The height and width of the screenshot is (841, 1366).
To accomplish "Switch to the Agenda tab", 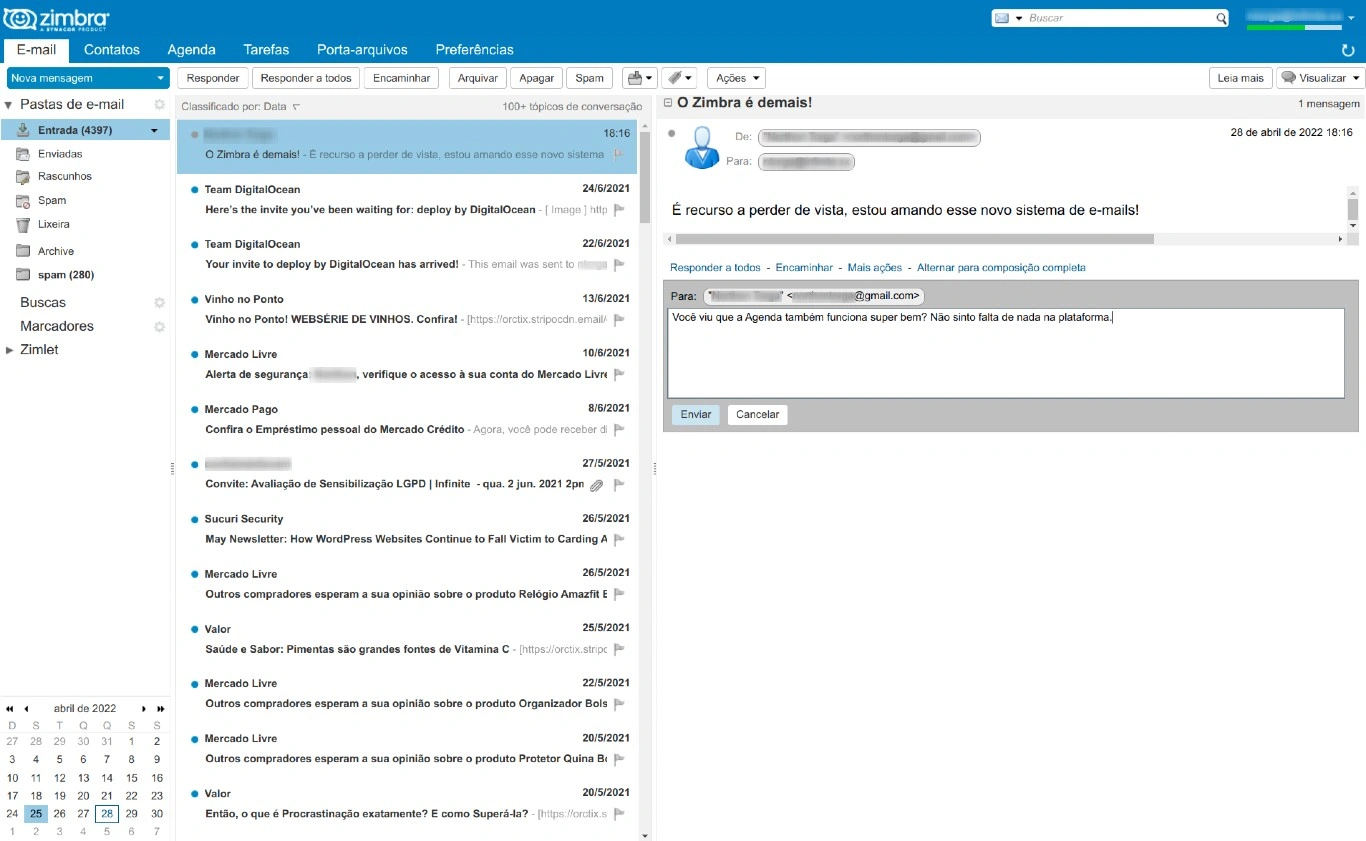I will pyautogui.click(x=191, y=49).
